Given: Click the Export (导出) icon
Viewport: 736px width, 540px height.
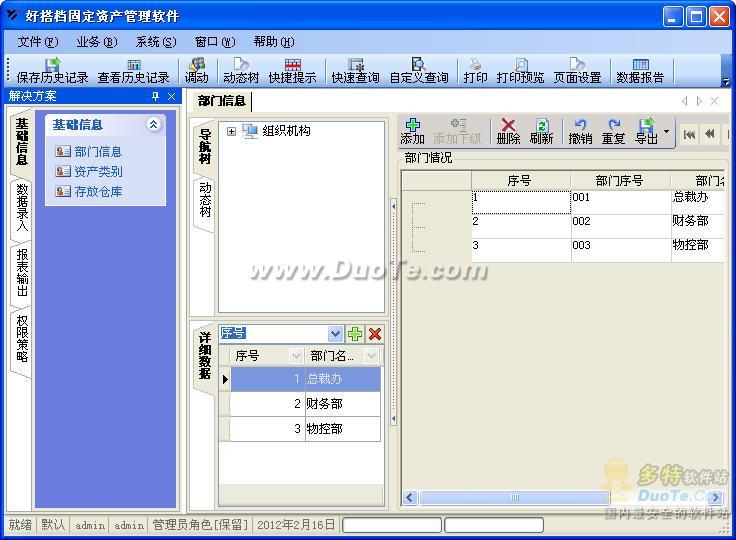Looking at the screenshot, I should click(646, 131).
